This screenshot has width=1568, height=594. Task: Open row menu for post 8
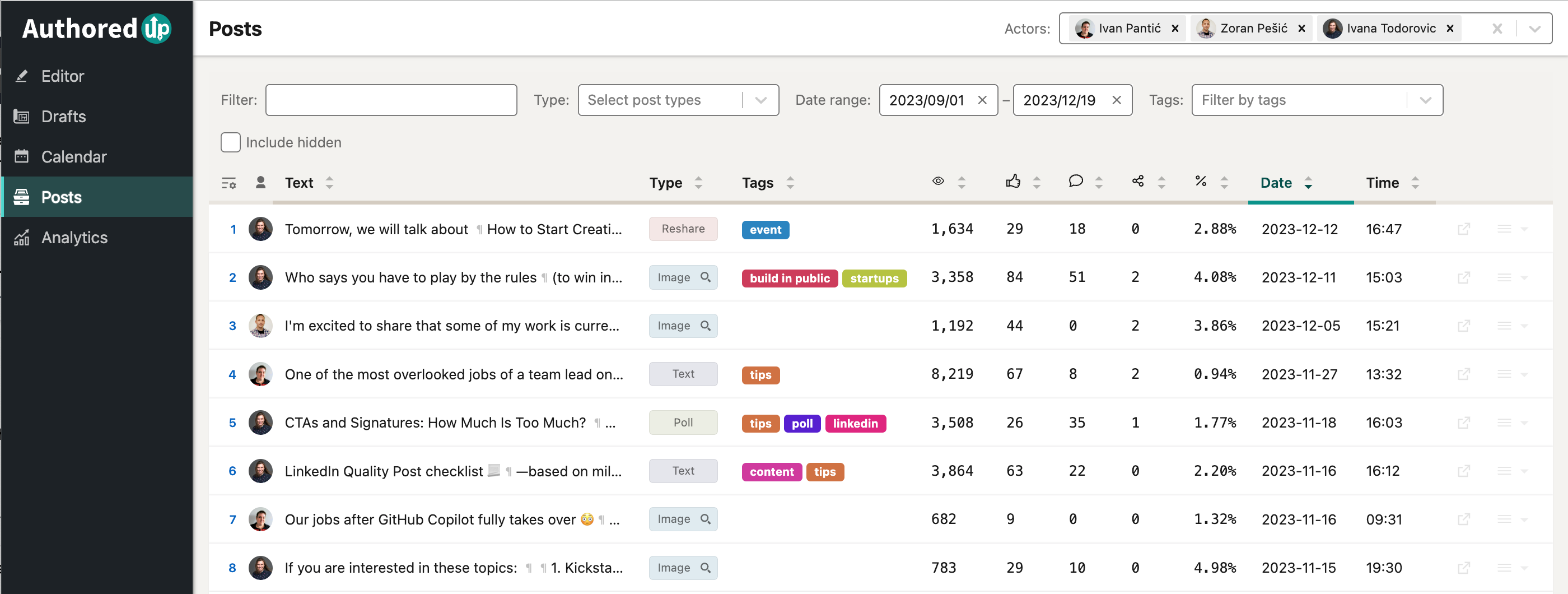pos(1513,568)
